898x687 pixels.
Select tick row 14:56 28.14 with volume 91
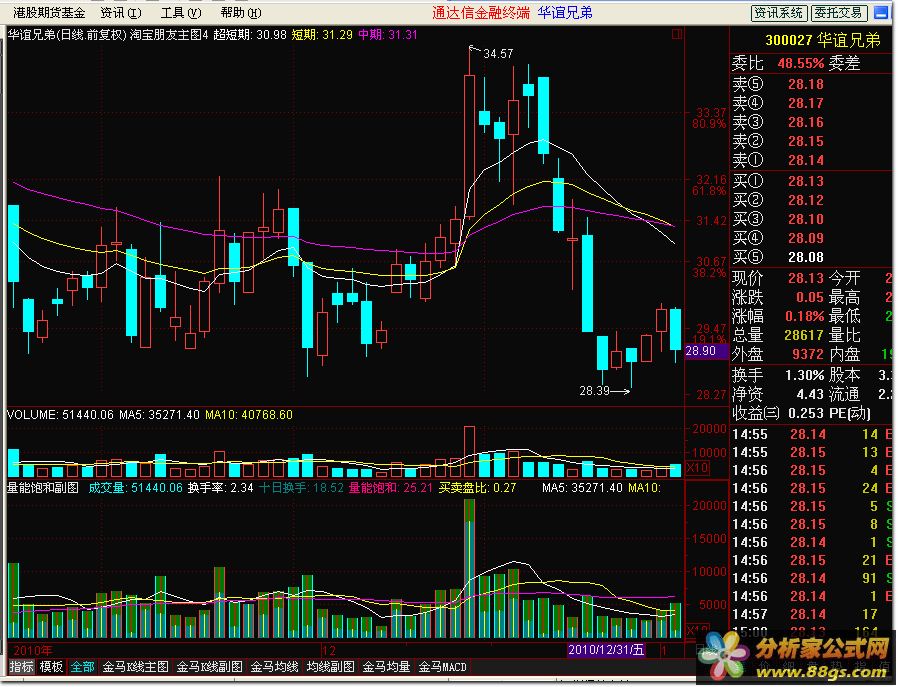pos(813,578)
